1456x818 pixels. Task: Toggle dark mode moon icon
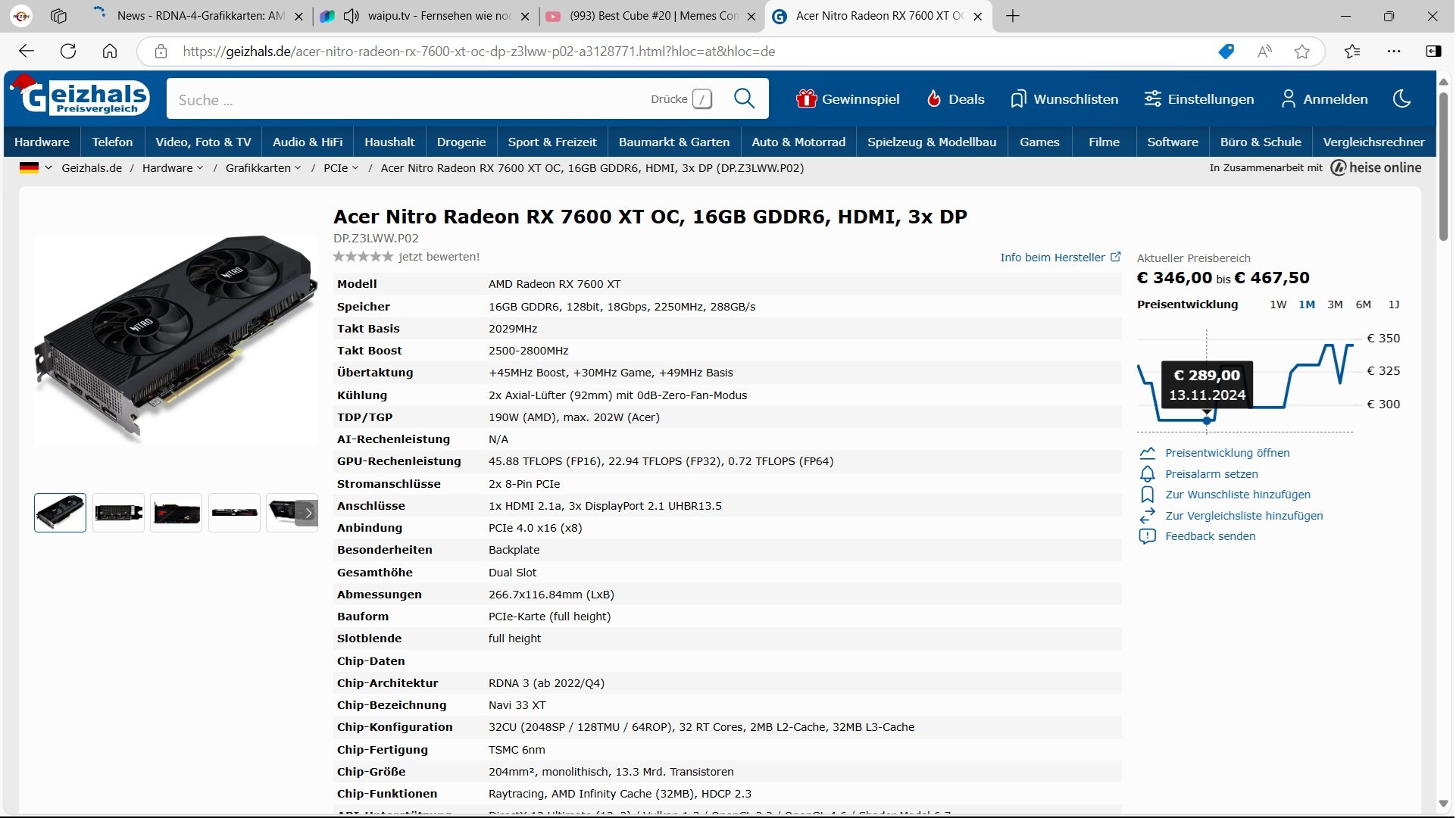click(x=1401, y=99)
